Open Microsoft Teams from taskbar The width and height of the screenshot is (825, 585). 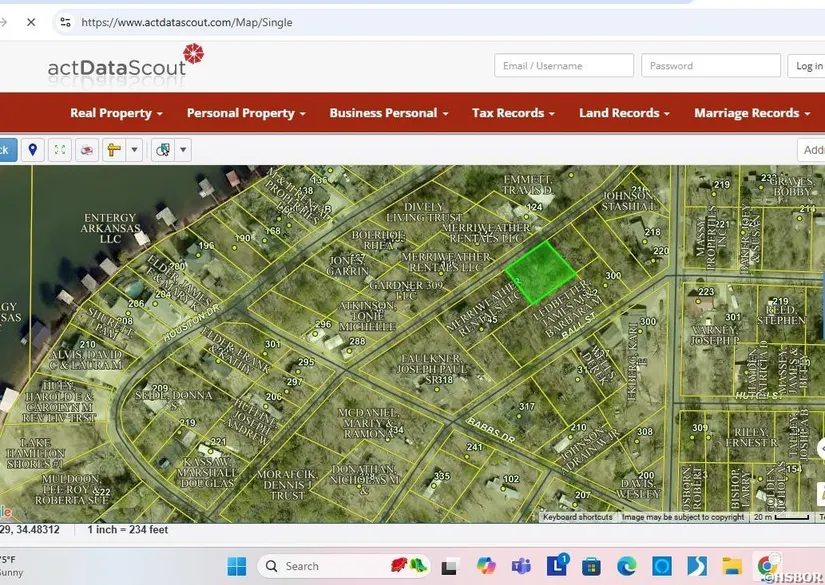point(521,566)
